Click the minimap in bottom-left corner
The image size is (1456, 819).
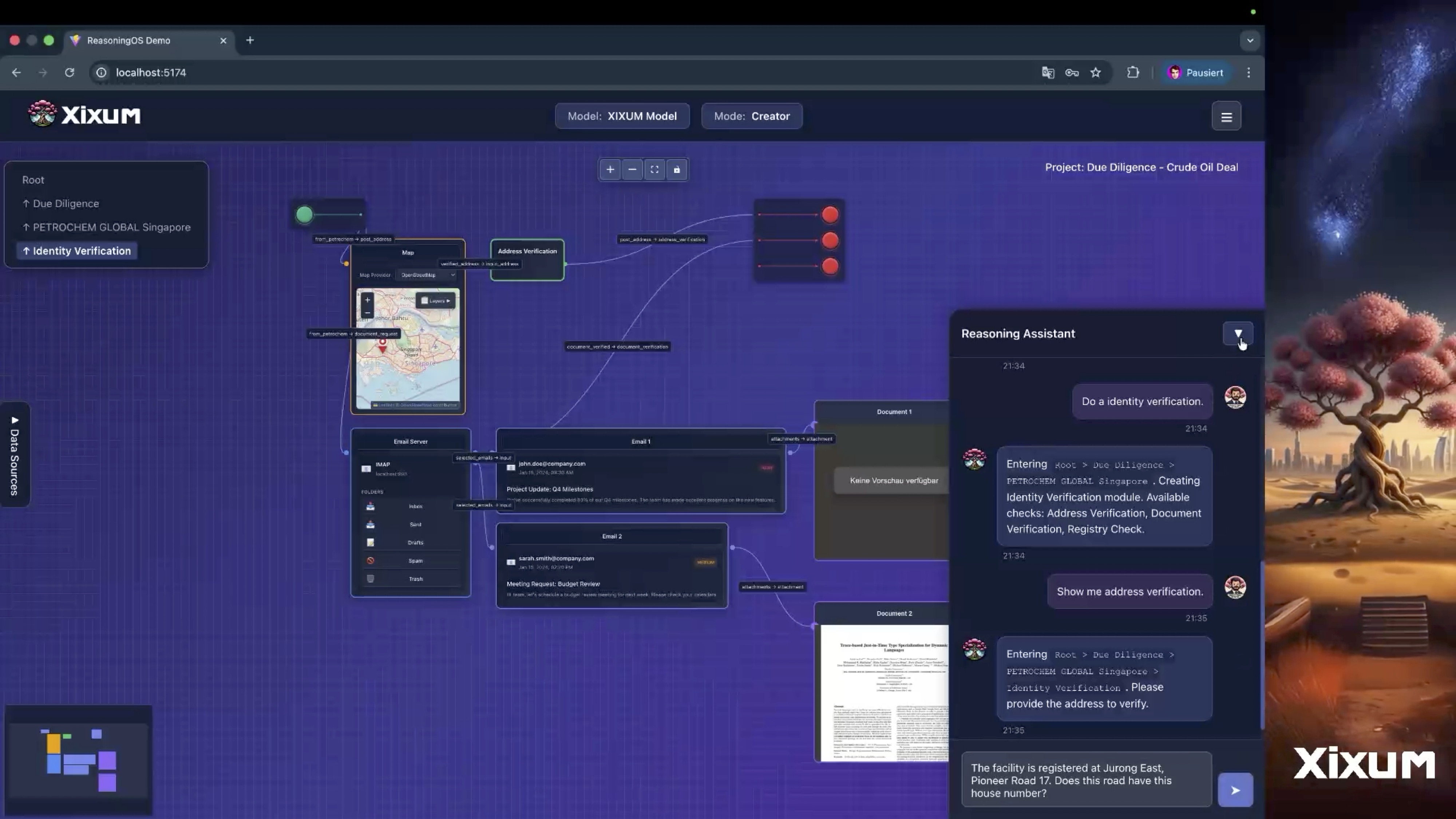(78, 760)
